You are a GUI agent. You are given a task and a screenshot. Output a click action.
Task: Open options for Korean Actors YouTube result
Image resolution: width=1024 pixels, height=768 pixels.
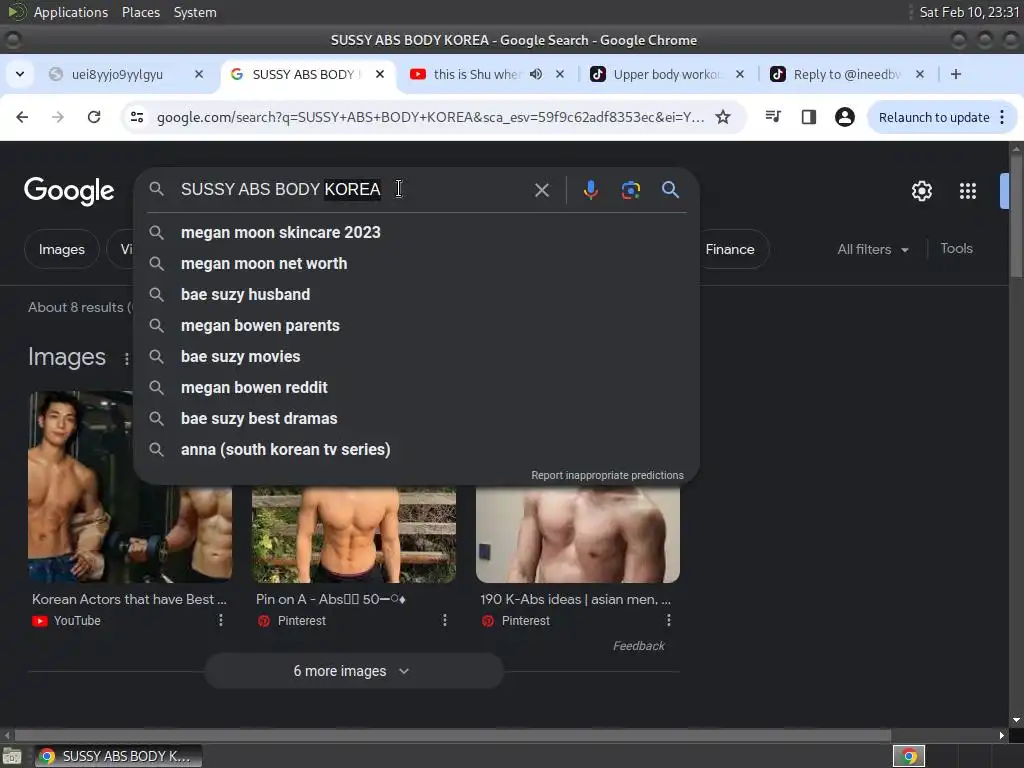coord(221,620)
